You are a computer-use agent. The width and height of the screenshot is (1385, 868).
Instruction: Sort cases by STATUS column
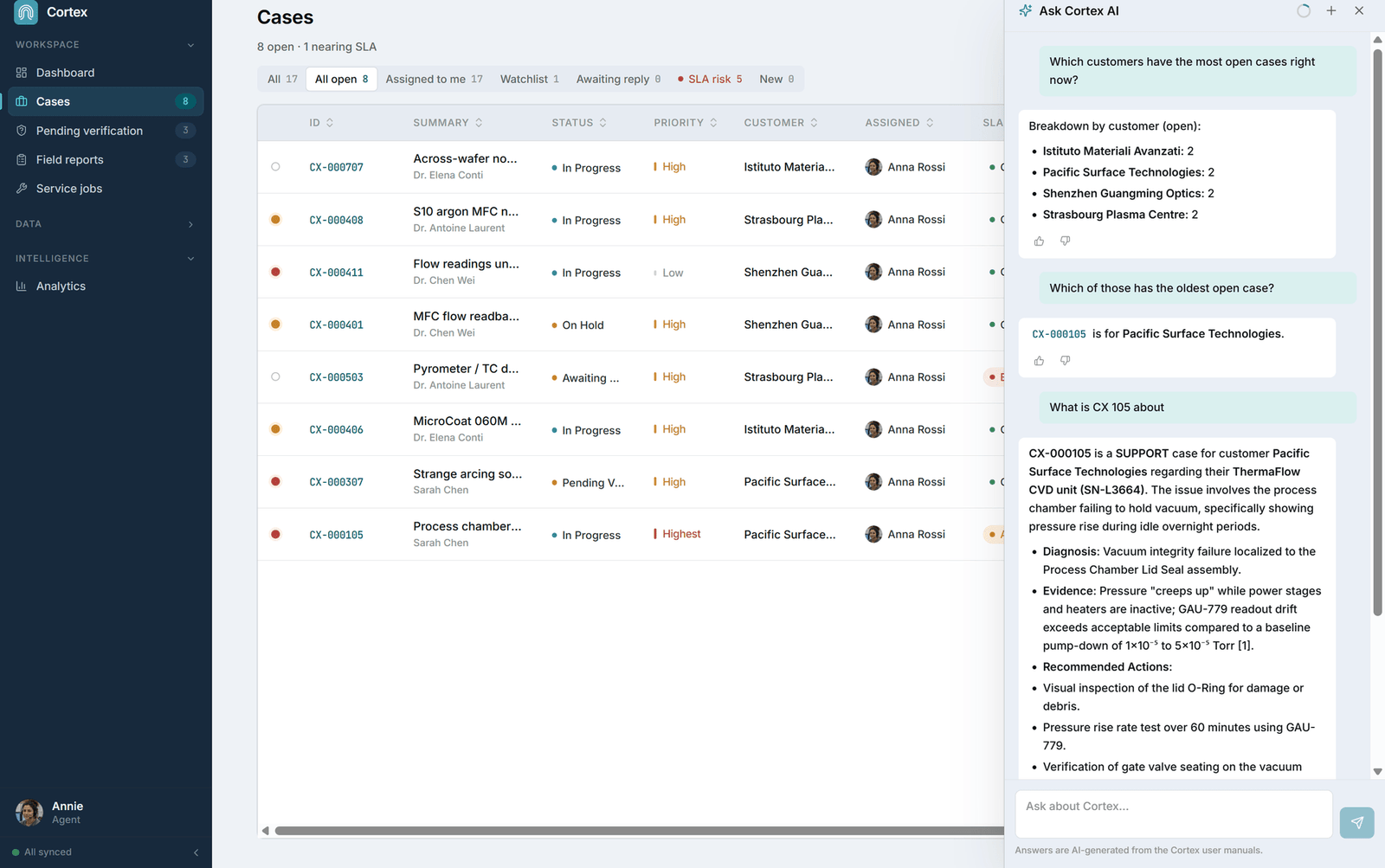coord(579,123)
